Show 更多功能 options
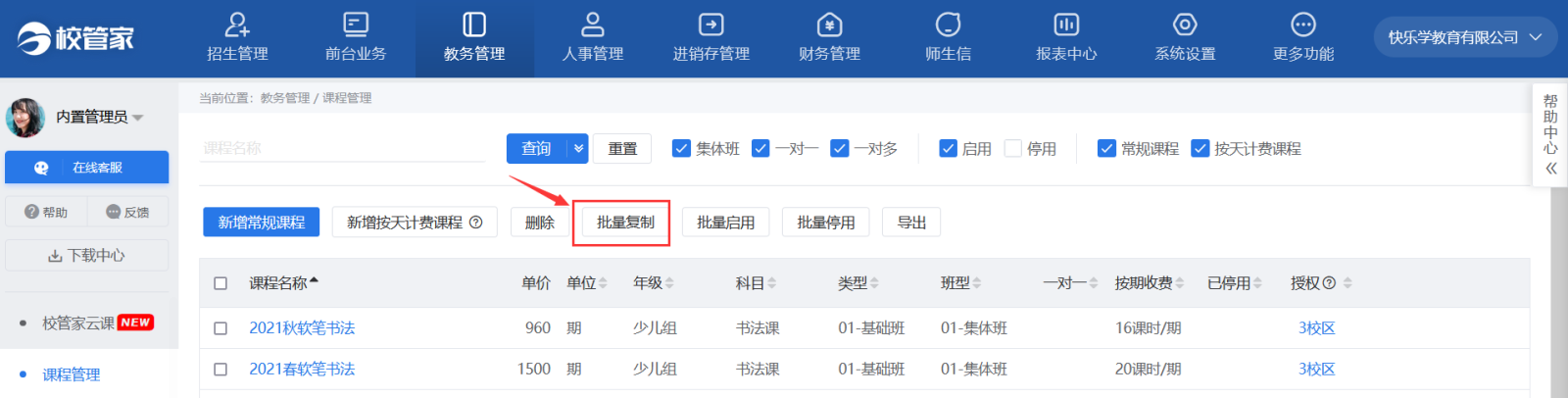 1303,38
